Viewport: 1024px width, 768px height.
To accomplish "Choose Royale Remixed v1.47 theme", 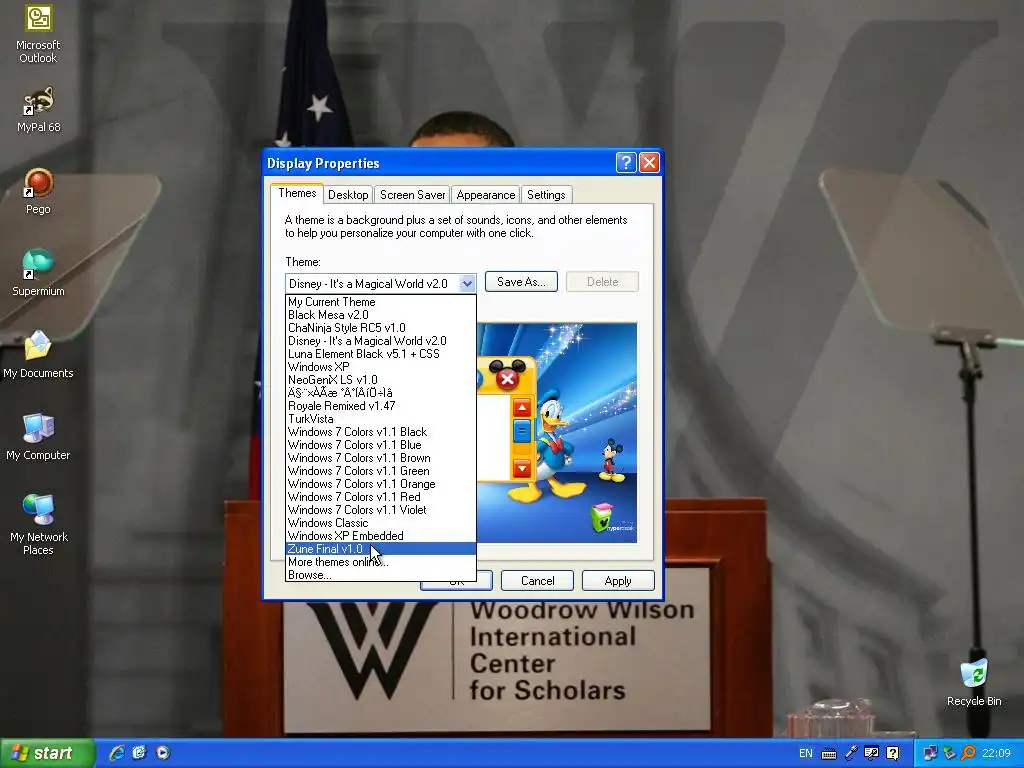I will [x=381, y=406].
